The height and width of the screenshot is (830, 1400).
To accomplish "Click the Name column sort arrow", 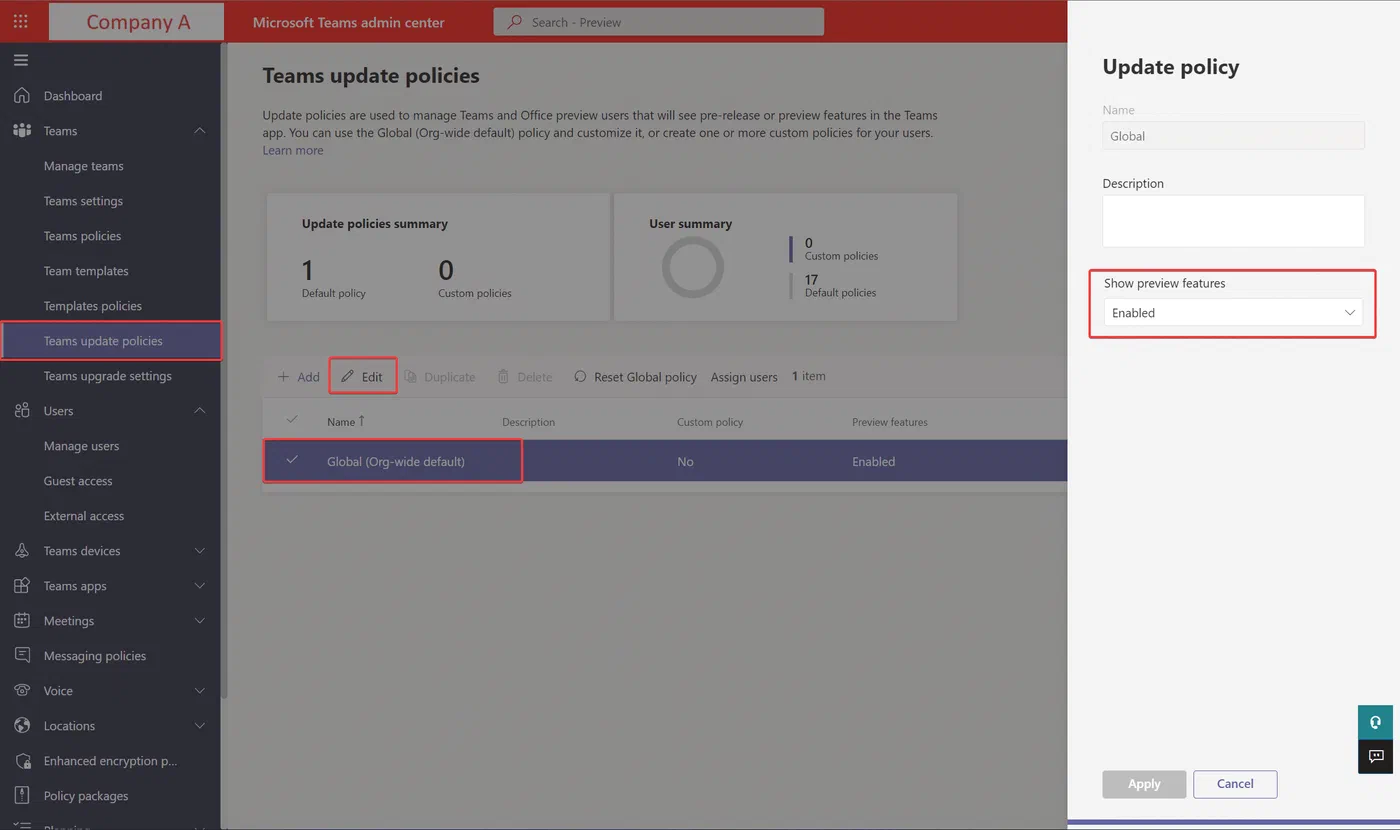I will pos(361,421).
